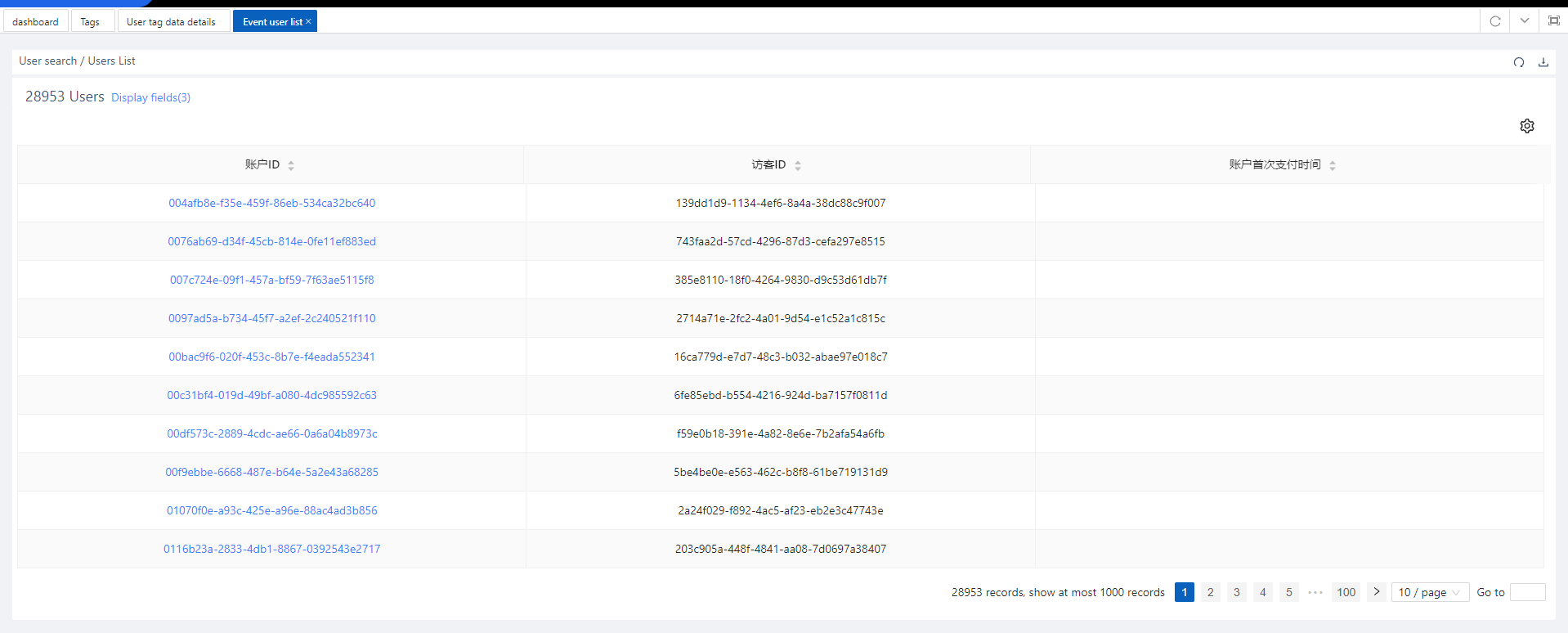Skip ahead using the pagination ellipsis
The height and width of the screenshot is (633, 1568).
click(1315, 592)
